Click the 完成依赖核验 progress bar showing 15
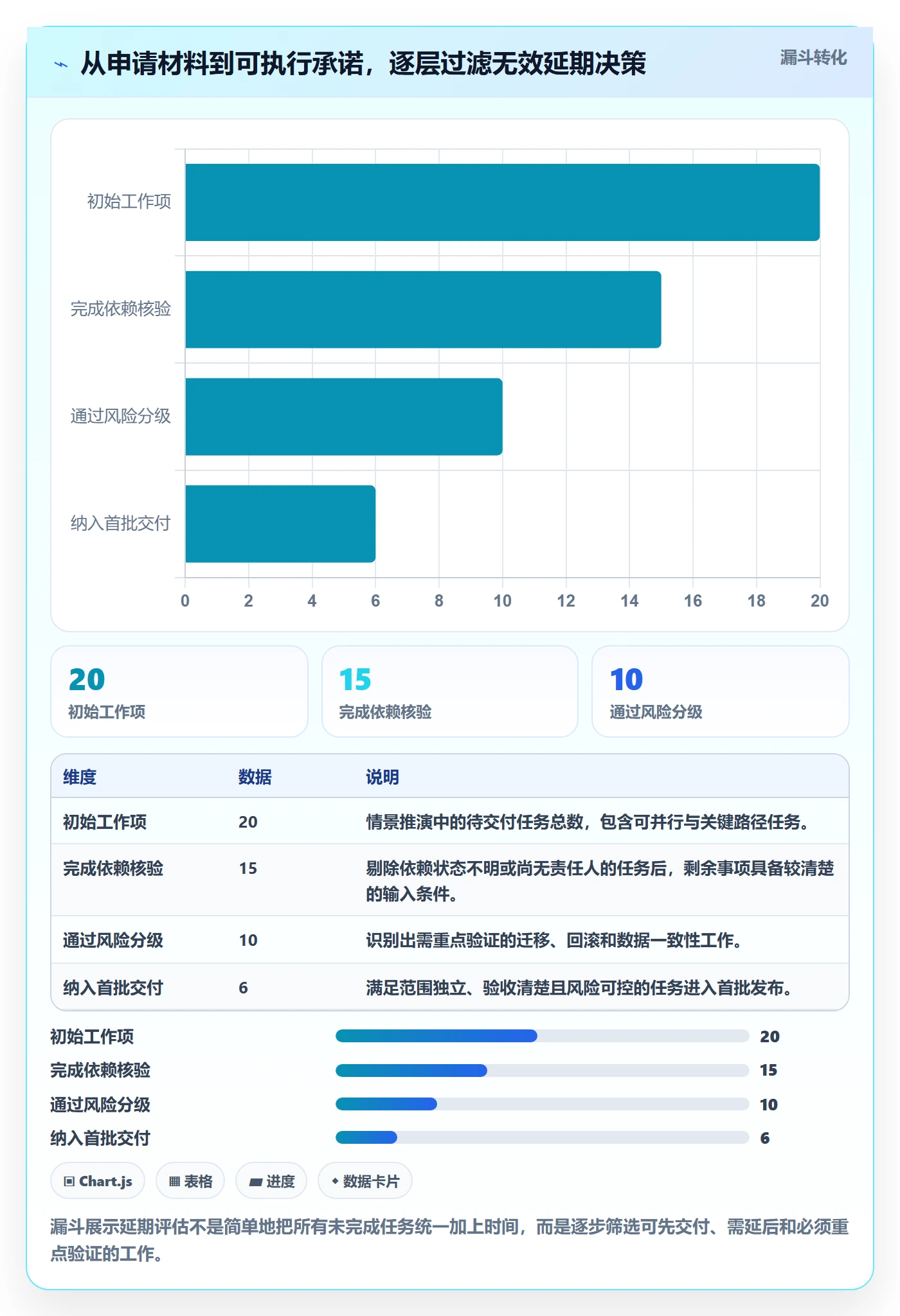 [x=543, y=1071]
